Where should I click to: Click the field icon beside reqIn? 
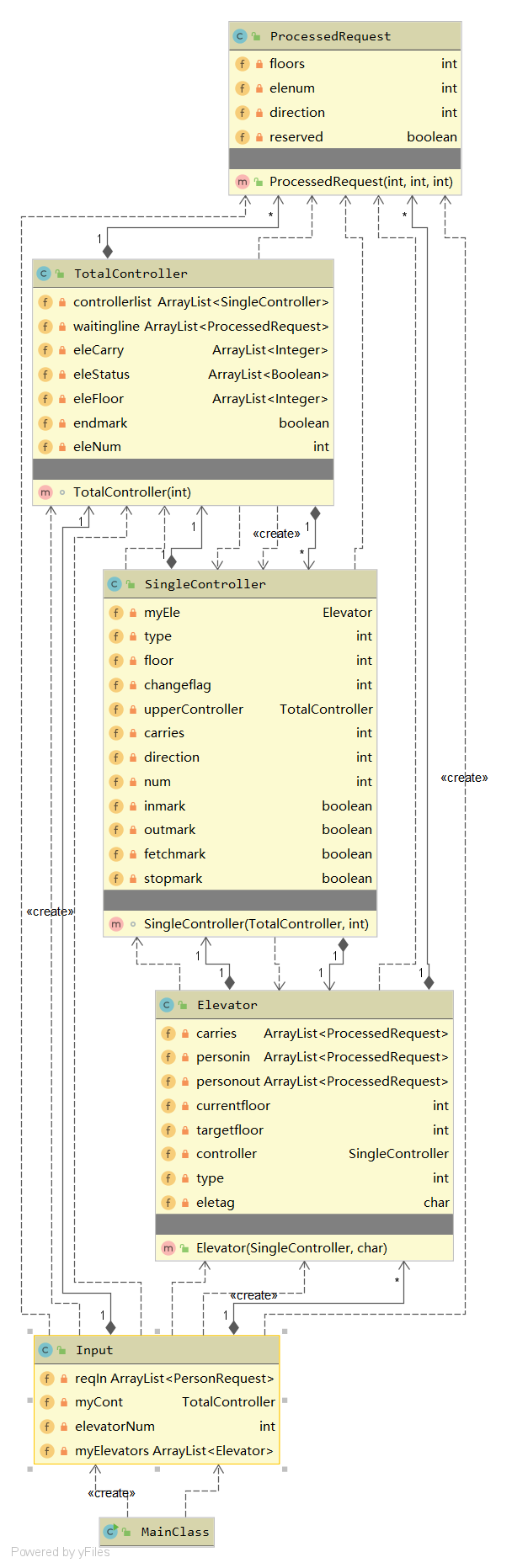pos(47,1379)
